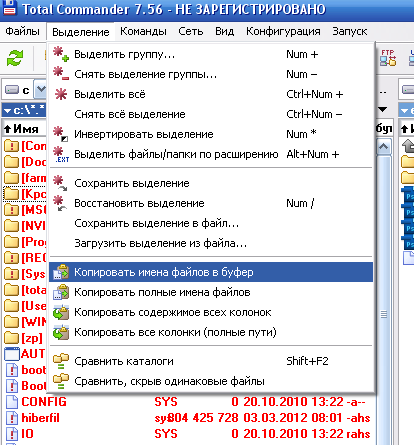Open the directory history arrow beside left panel
Screen dimensions: 414x445
[383, 109]
